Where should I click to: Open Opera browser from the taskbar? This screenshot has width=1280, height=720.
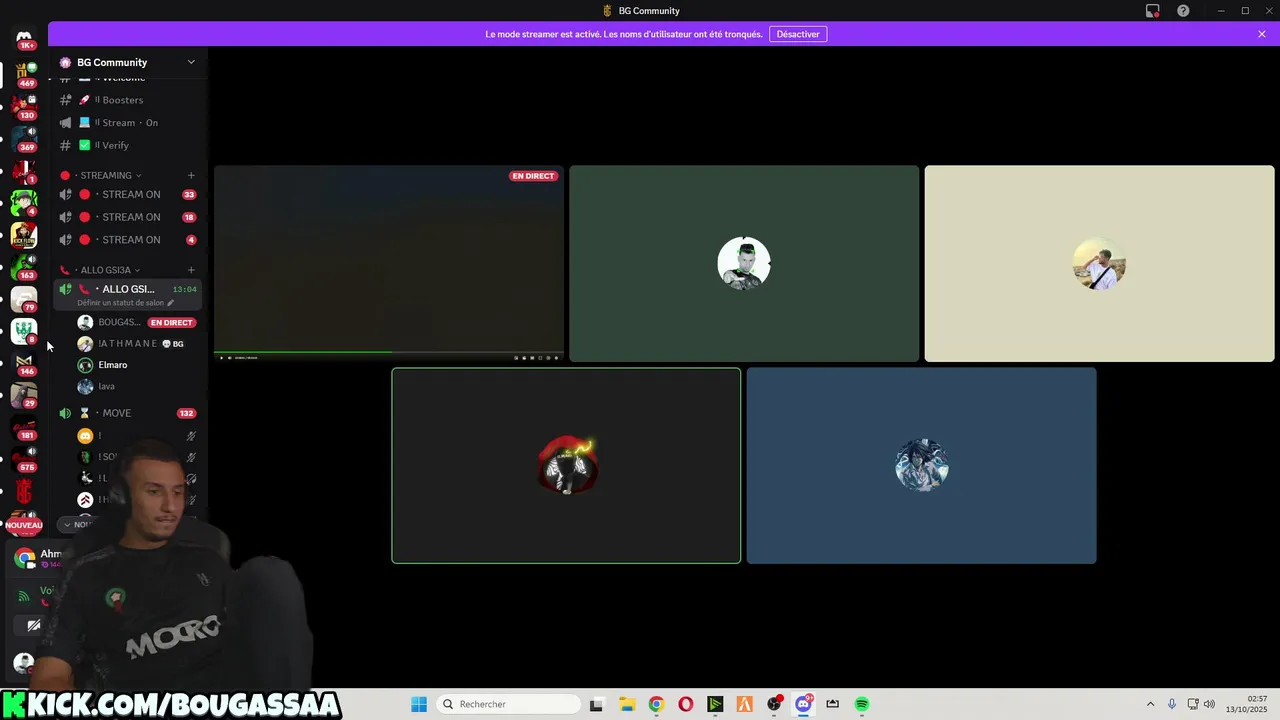(x=685, y=704)
